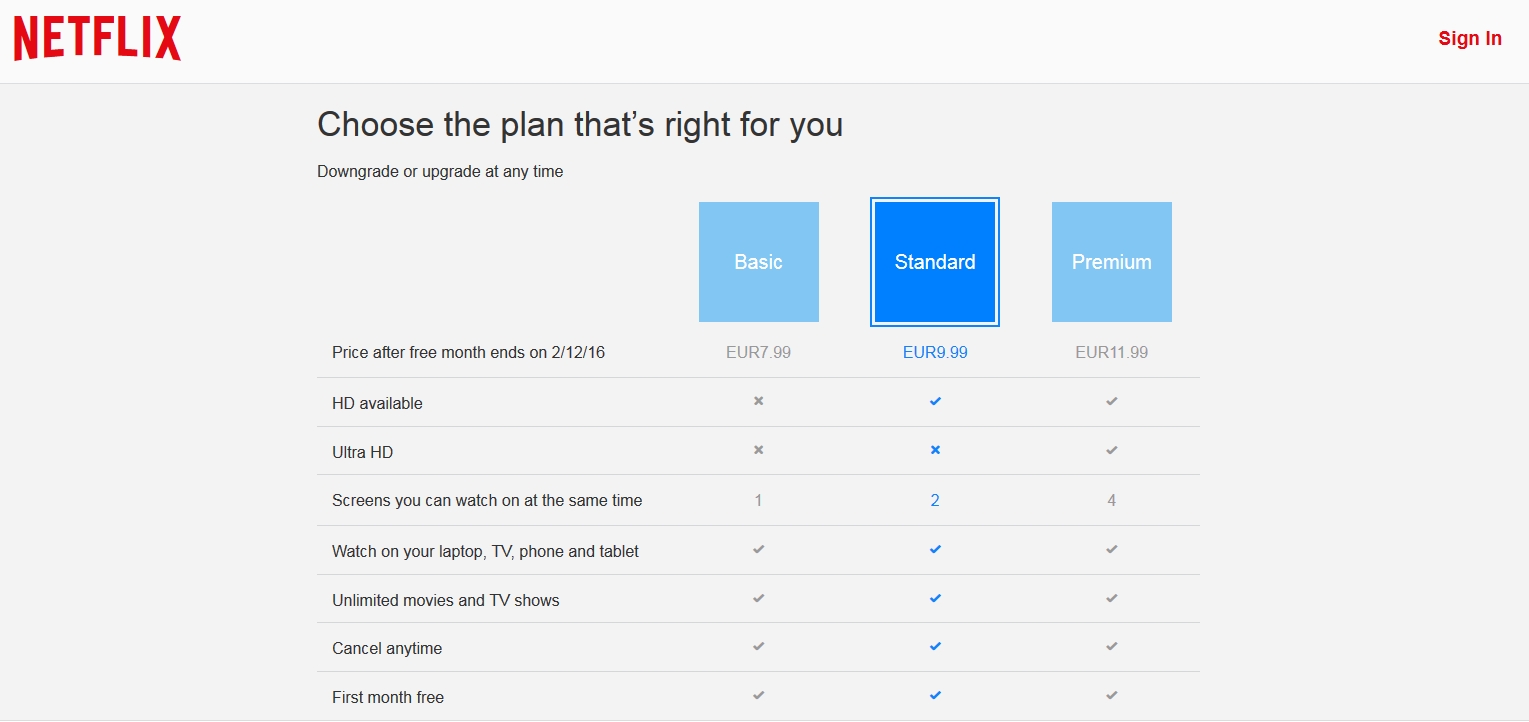The height and width of the screenshot is (722, 1529).
Task: Click the 'Choose the plan' heading
Action: pos(580,125)
